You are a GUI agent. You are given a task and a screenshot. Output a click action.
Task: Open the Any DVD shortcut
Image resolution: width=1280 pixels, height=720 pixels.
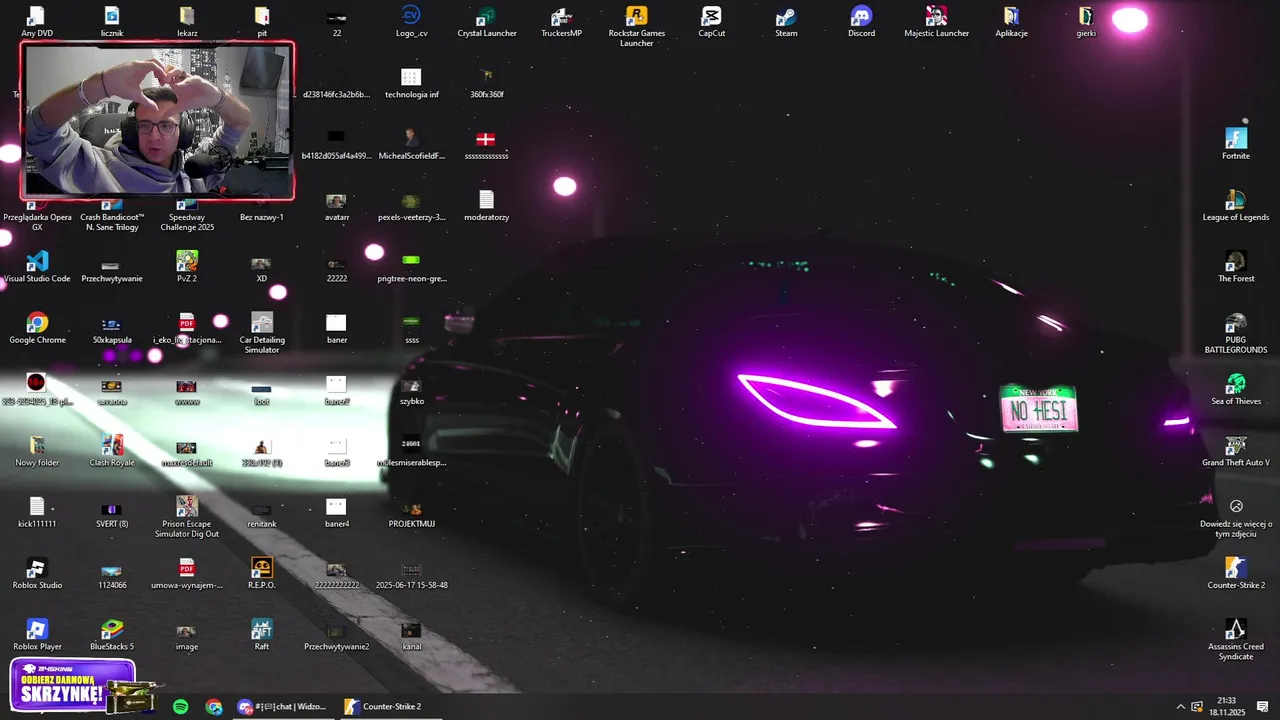tap(37, 22)
